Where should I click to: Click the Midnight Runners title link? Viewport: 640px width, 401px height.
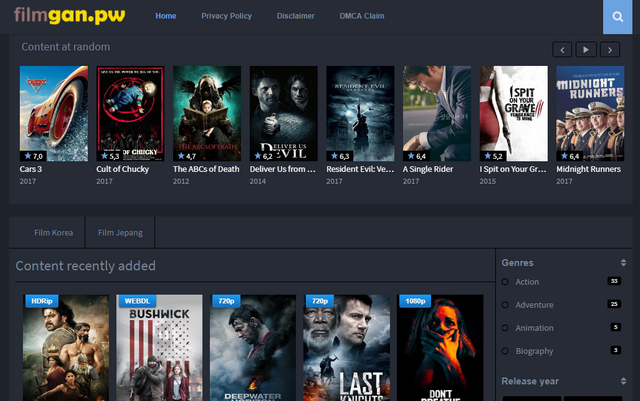[588, 169]
